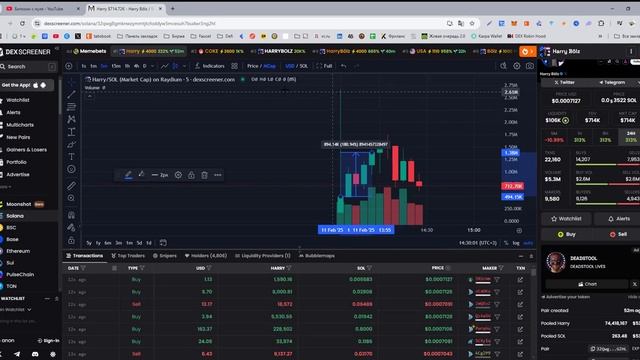
Task: Click the red Sell button
Action: coord(618,234)
